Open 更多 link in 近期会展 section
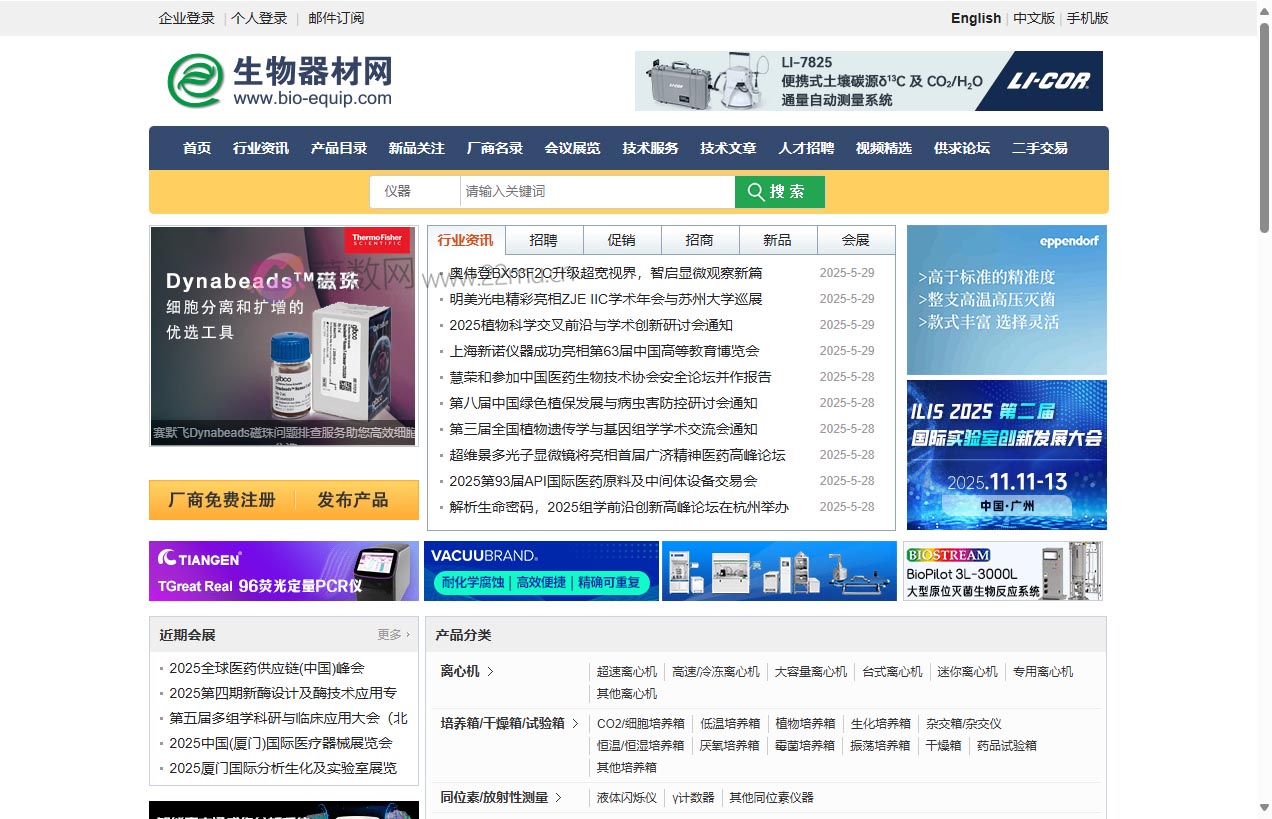The height and width of the screenshot is (819, 1272). pos(389,634)
